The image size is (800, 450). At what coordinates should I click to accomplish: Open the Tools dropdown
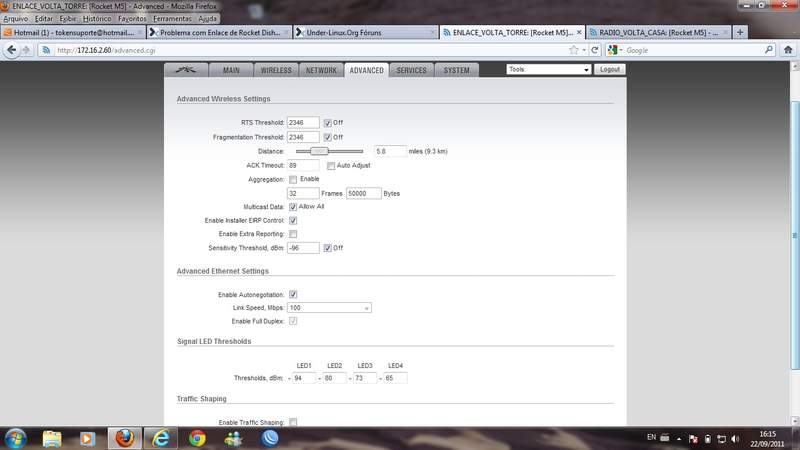click(548, 69)
